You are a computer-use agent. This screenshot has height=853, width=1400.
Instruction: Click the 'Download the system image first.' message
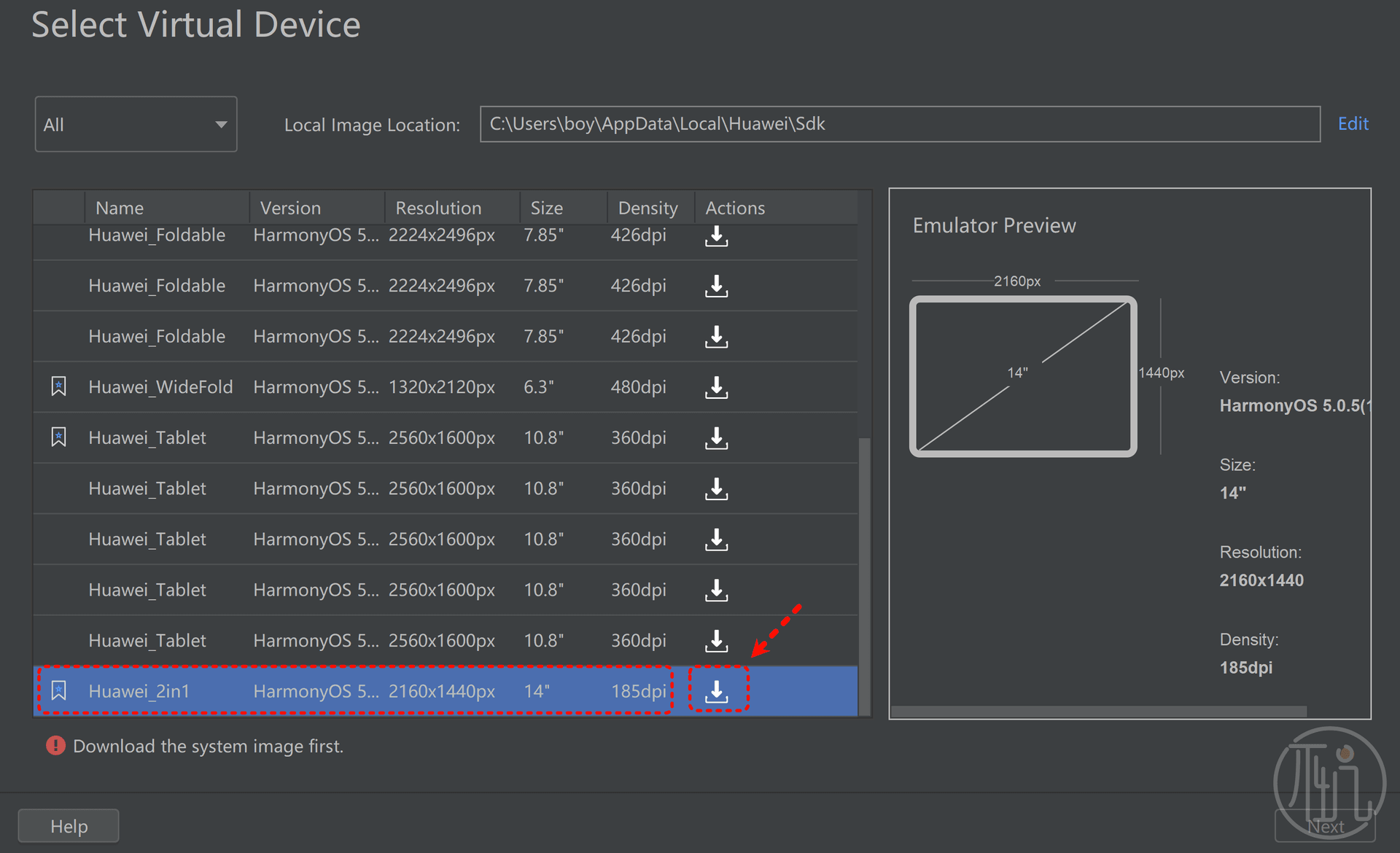click(x=208, y=746)
